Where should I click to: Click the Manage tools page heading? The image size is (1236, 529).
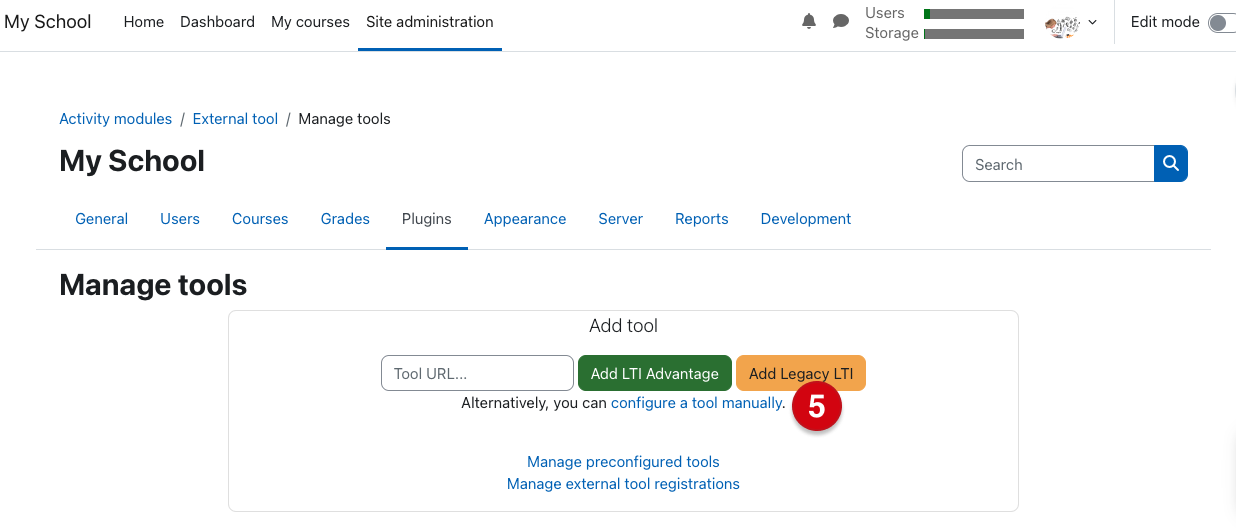click(153, 285)
